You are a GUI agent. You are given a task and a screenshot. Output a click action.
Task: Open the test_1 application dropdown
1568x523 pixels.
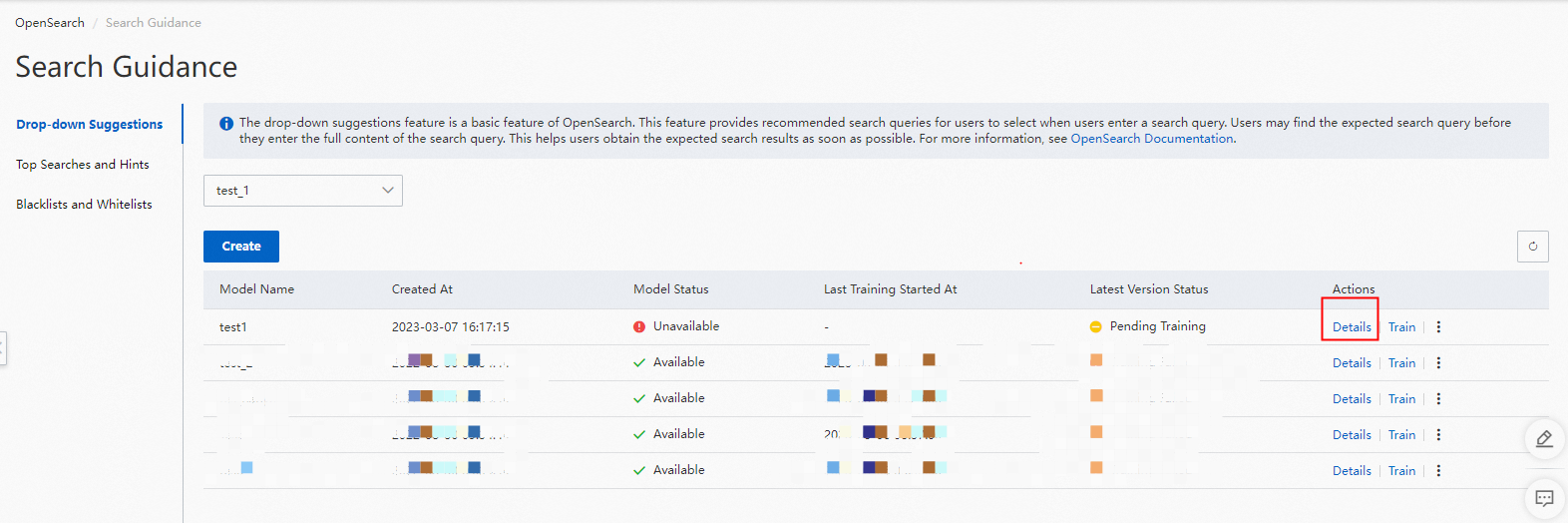tap(303, 191)
